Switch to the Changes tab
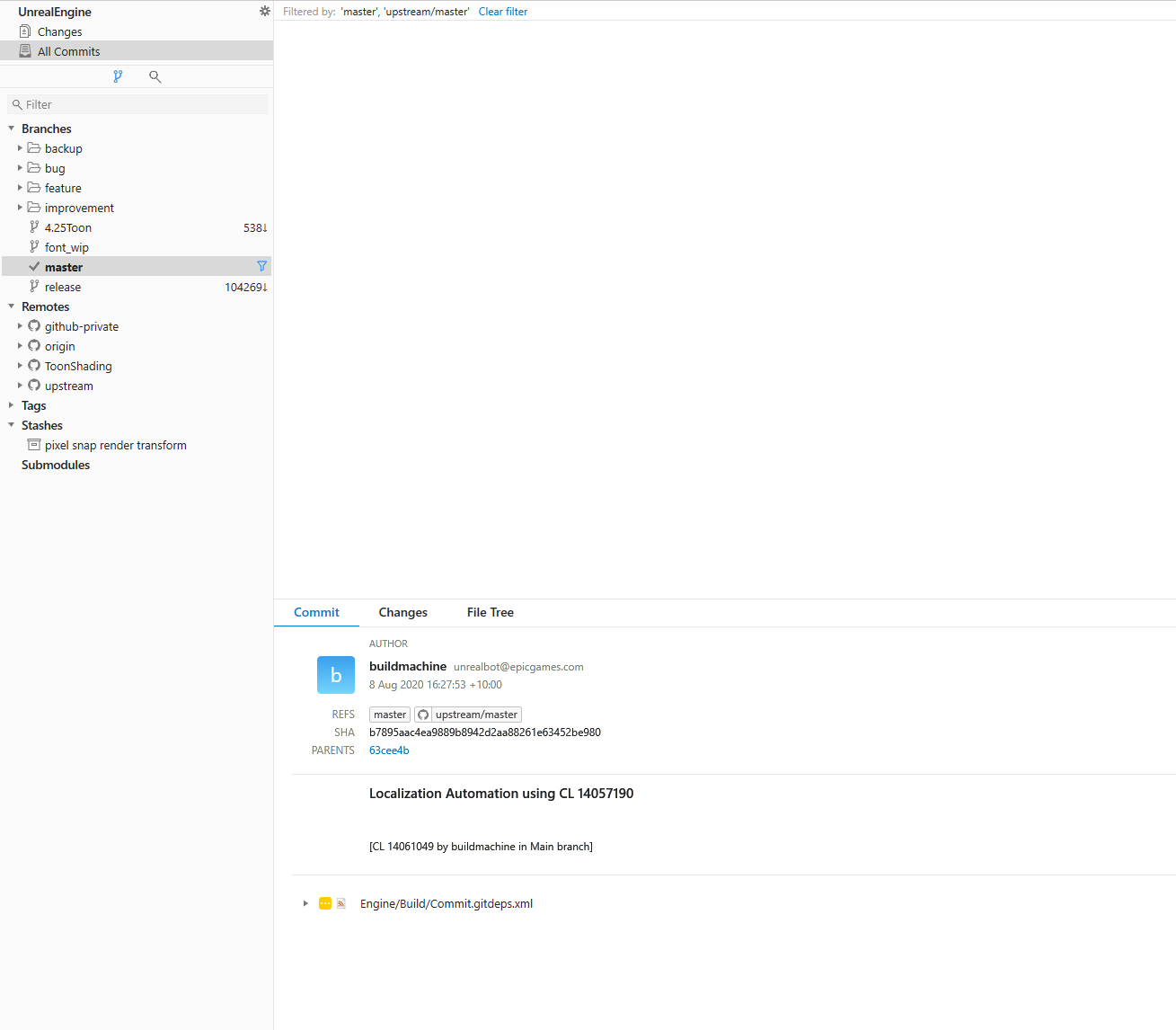Screen dimensions: 1176x1030 click(x=402, y=612)
